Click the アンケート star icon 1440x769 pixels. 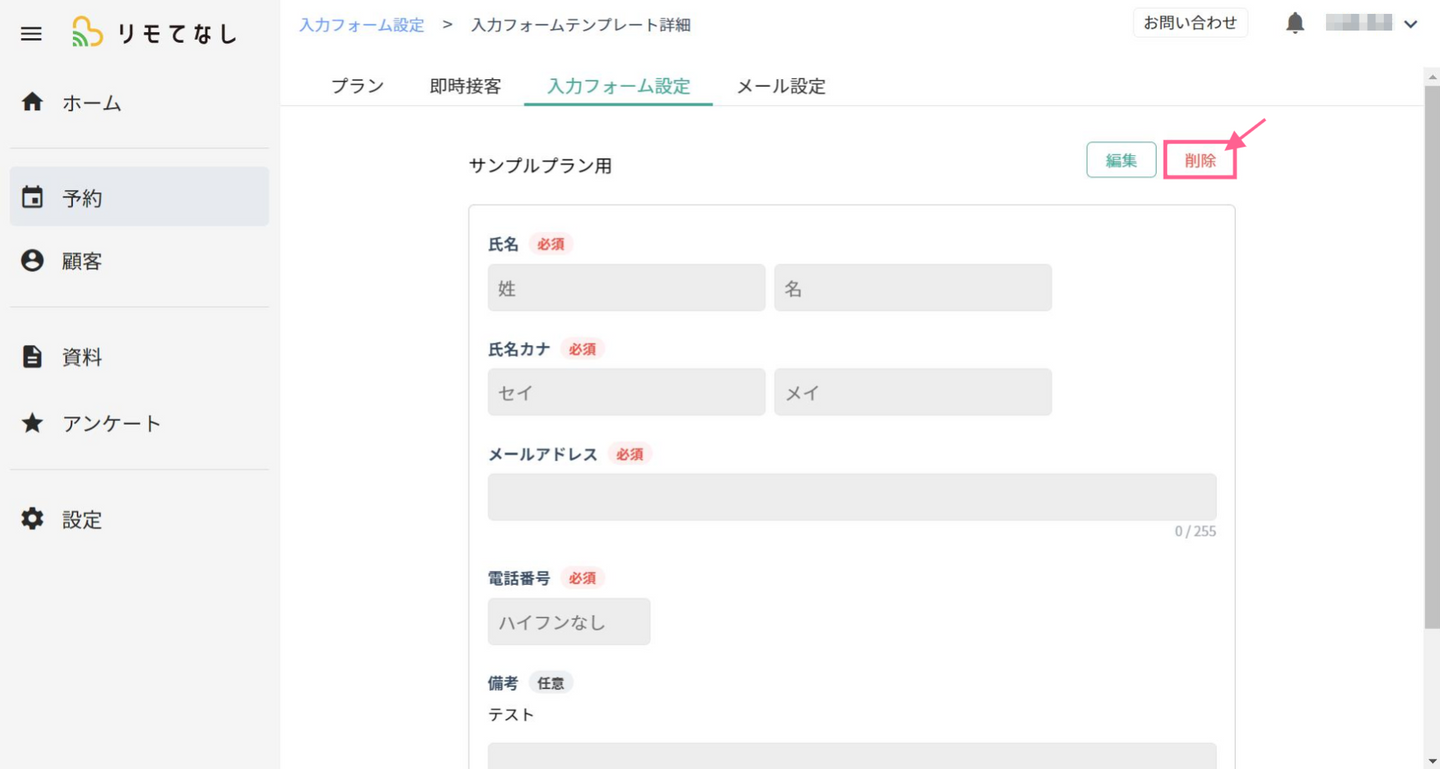32,423
